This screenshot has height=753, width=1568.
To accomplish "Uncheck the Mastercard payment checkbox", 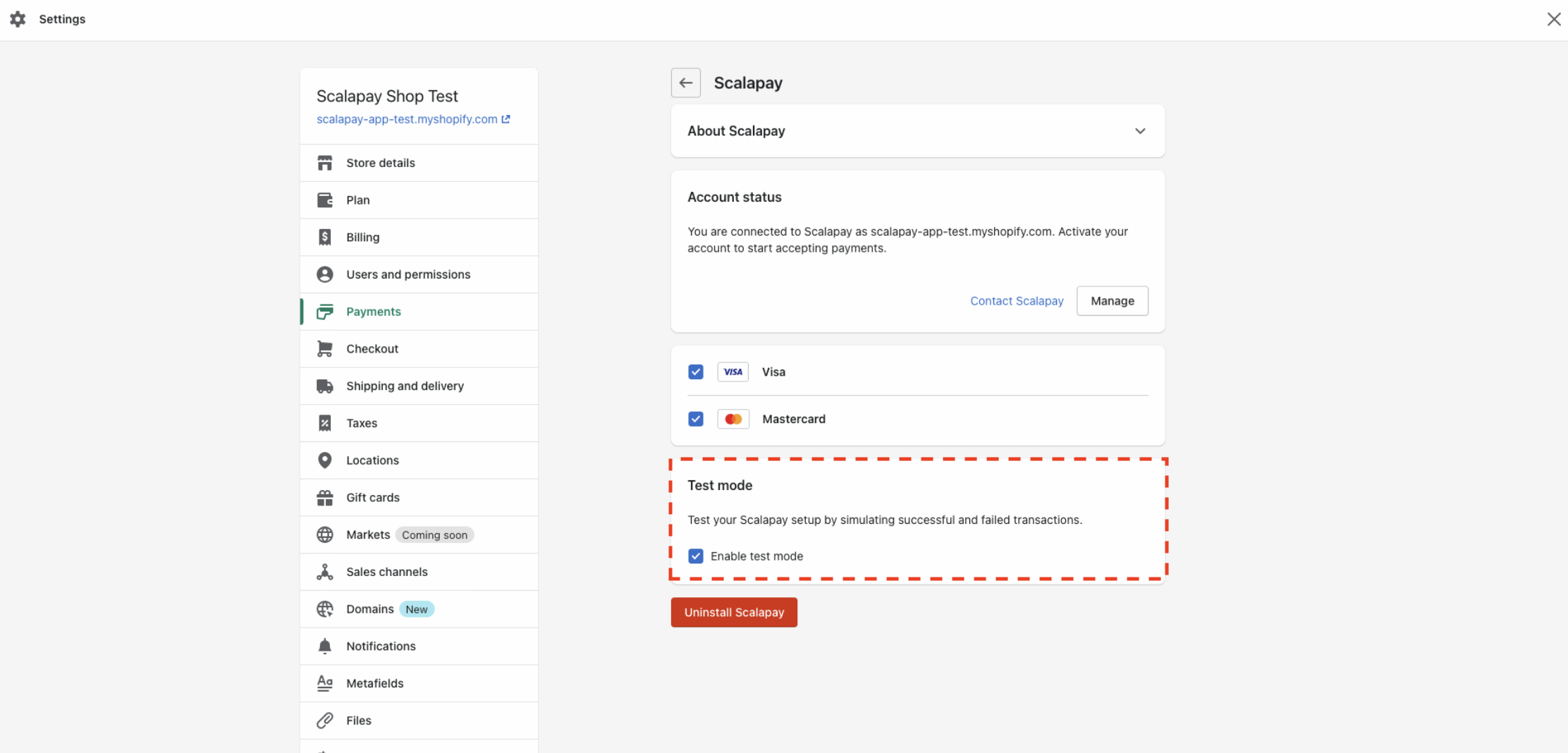I will point(695,419).
